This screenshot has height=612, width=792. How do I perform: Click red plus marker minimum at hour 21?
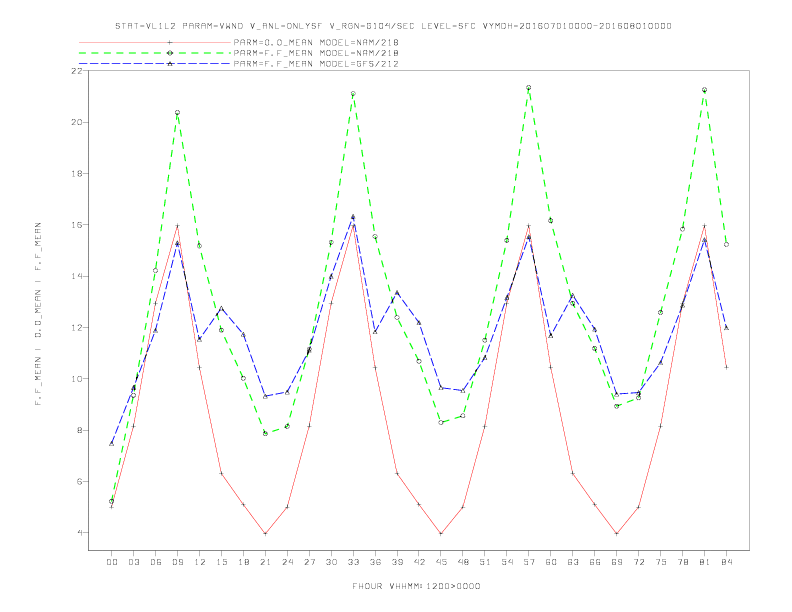click(265, 533)
